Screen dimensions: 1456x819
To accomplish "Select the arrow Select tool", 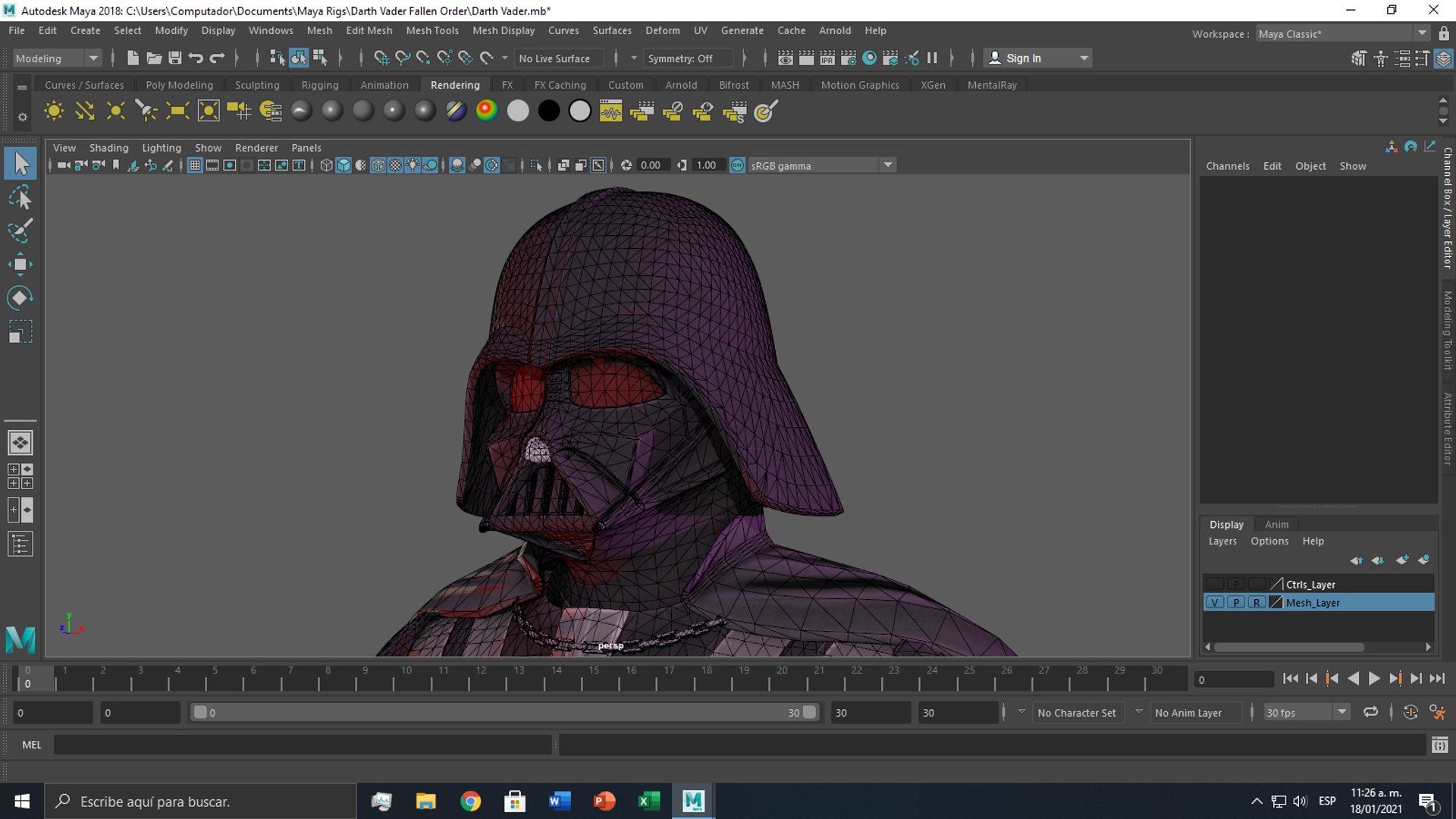I will tap(20, 163).
